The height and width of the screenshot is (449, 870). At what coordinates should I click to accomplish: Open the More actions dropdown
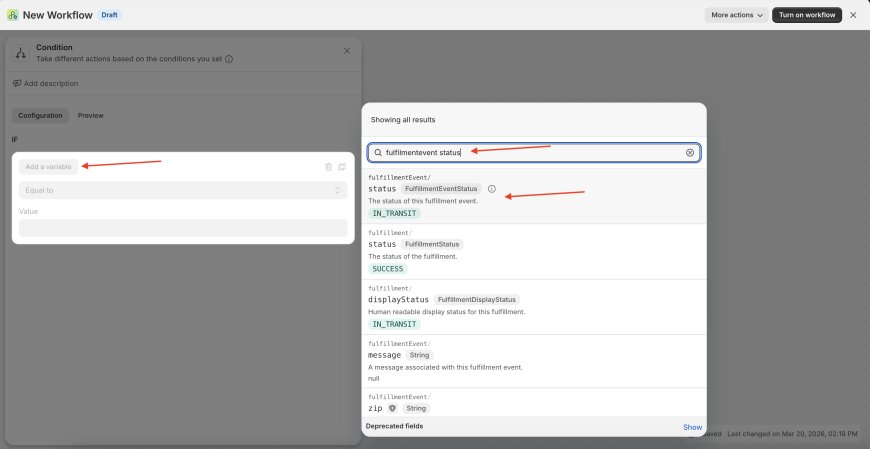click(x=737, y=15)
